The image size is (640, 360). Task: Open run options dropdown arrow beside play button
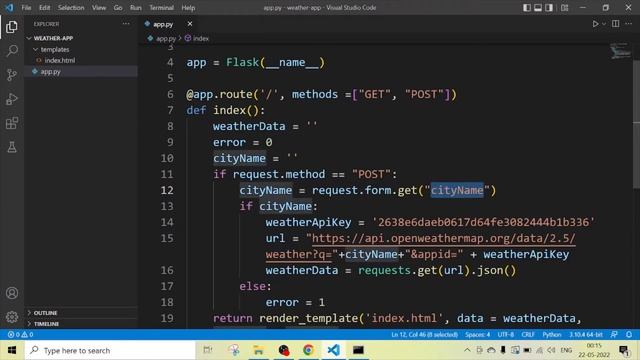pyautogui.click(x=604, y=24)
